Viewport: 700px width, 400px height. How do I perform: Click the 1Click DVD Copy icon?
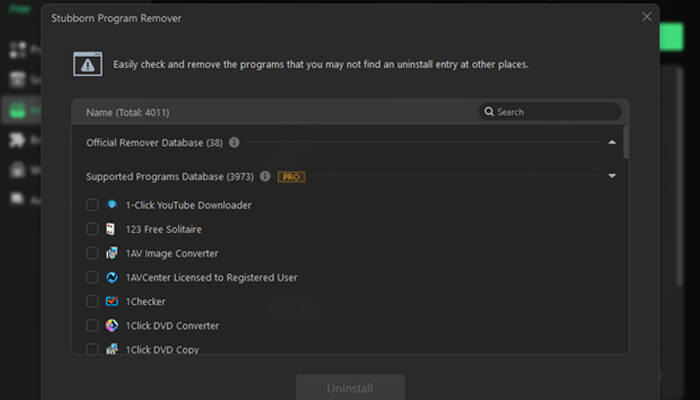pyautogui.click(x=112, y=349)
